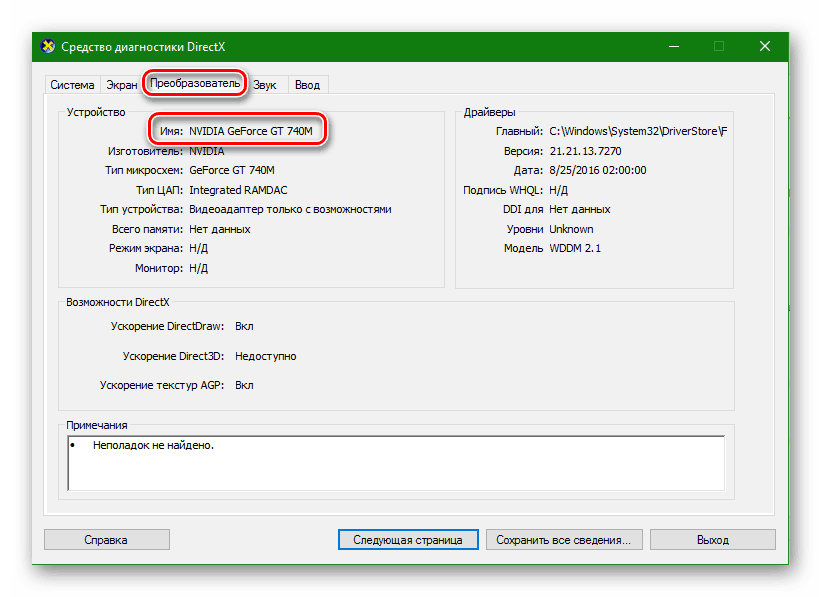Screen dimensions: 822x597
Task: Select the driver version 21.21.13.7270 text
Action: 585,151
